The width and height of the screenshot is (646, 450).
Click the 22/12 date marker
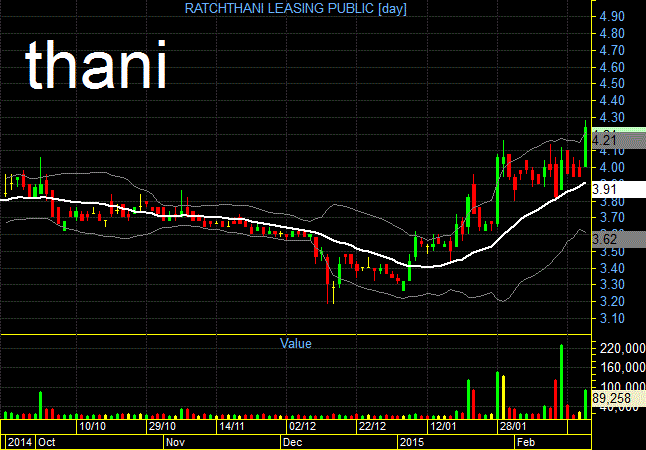(x=372, y=426)
